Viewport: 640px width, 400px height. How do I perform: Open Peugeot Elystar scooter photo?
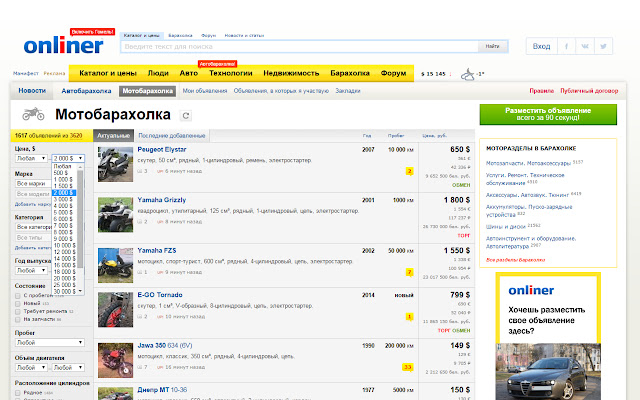tap(116, 164)
